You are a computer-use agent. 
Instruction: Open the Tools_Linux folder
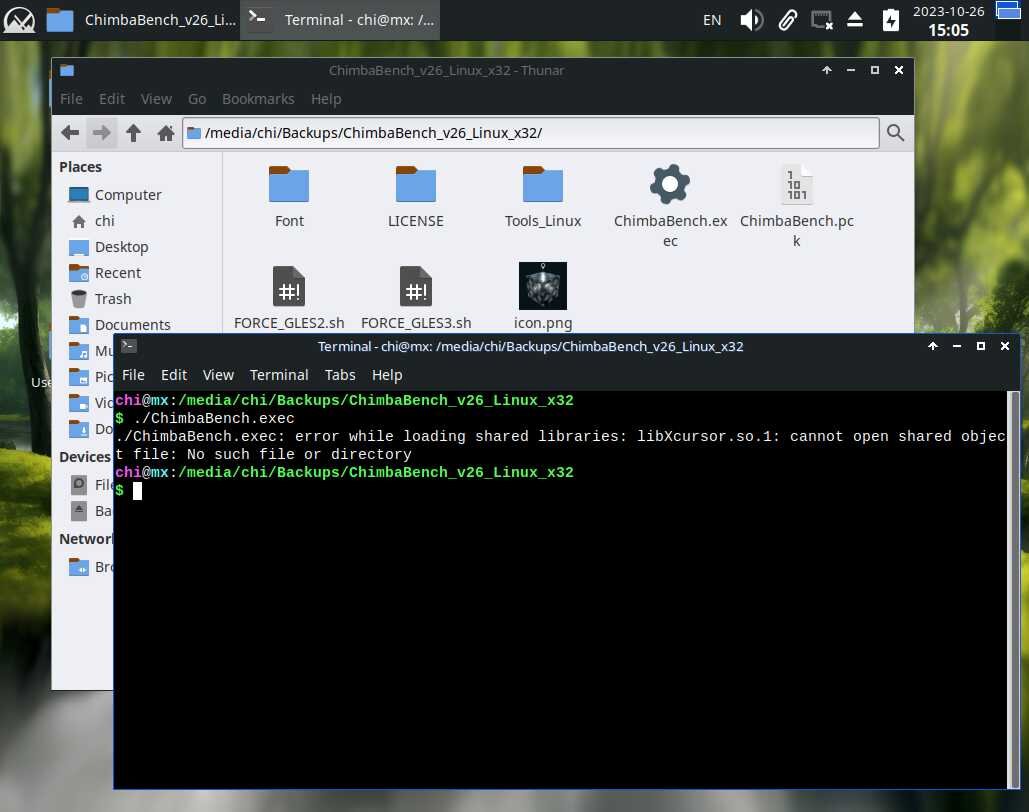click(x=543, y=185)
